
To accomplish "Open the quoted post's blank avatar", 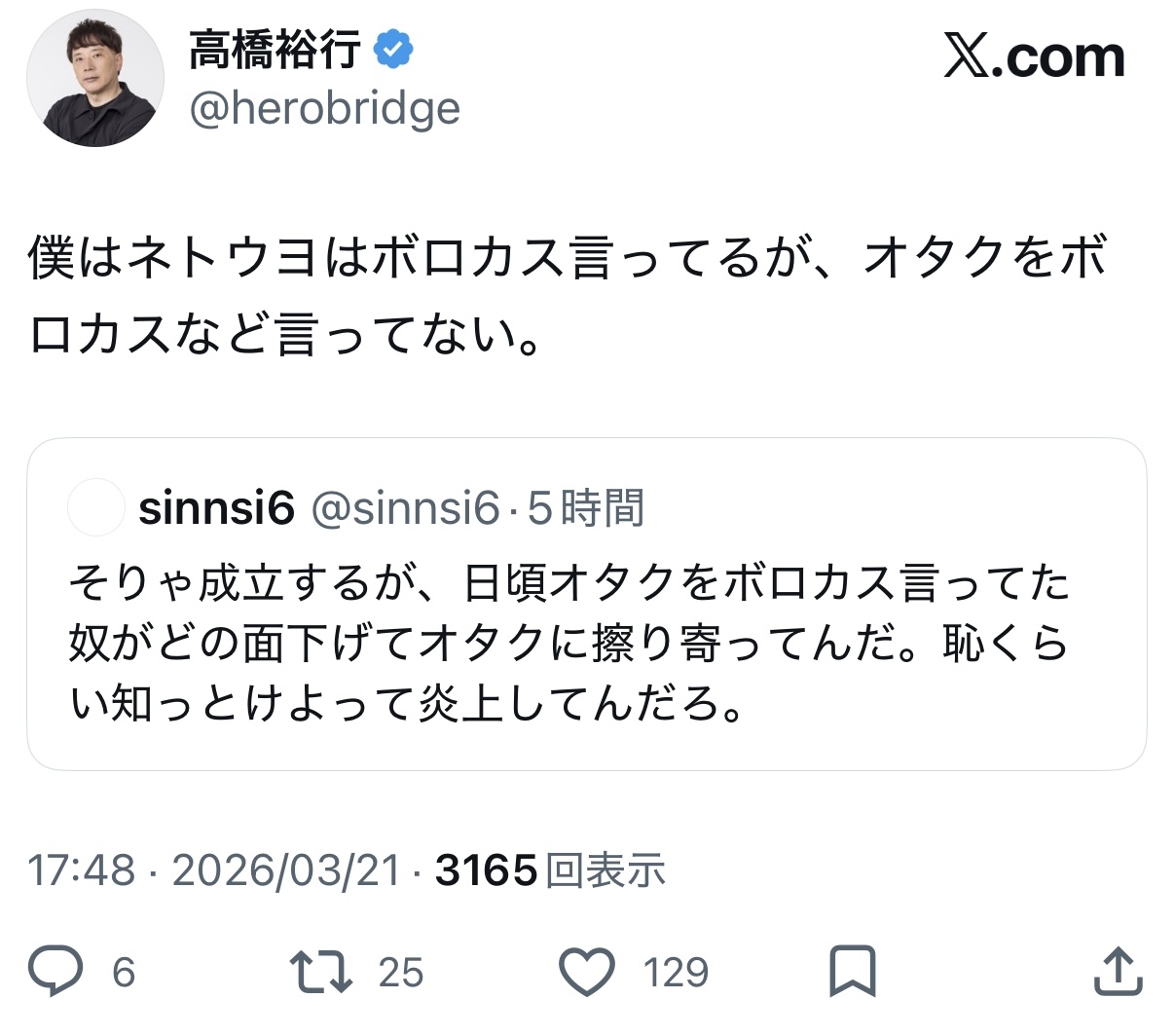I will [96, 507].
